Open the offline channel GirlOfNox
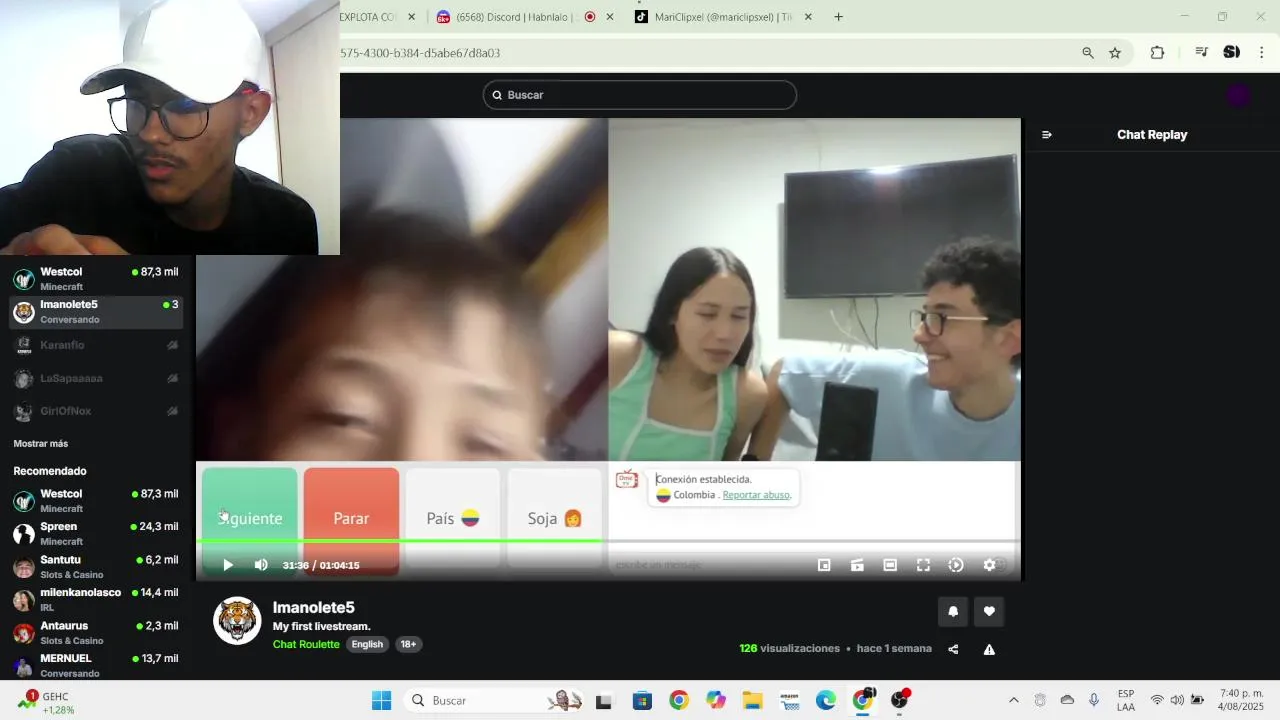Viewport: 1280px width, 720px height. click(96, 411)
